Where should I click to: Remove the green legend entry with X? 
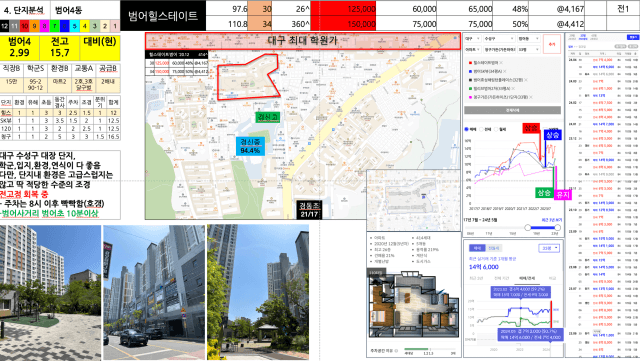(513, 89)
